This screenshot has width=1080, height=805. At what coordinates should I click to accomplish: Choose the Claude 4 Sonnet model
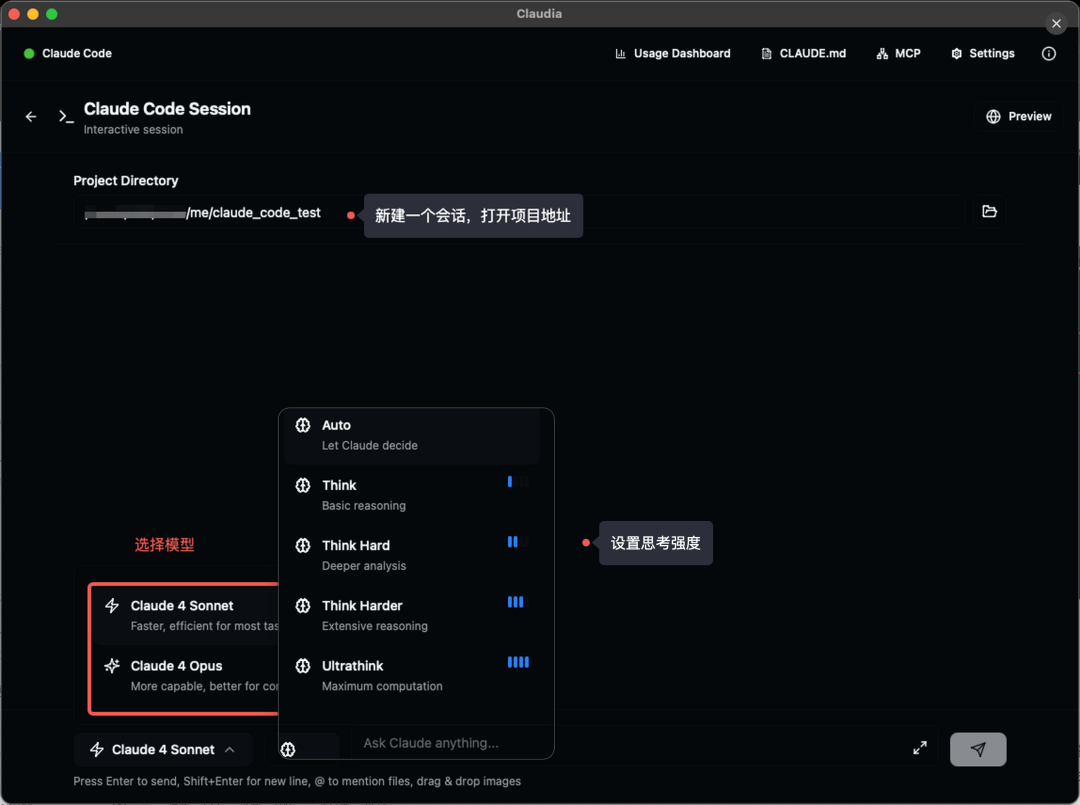point(186,616)
